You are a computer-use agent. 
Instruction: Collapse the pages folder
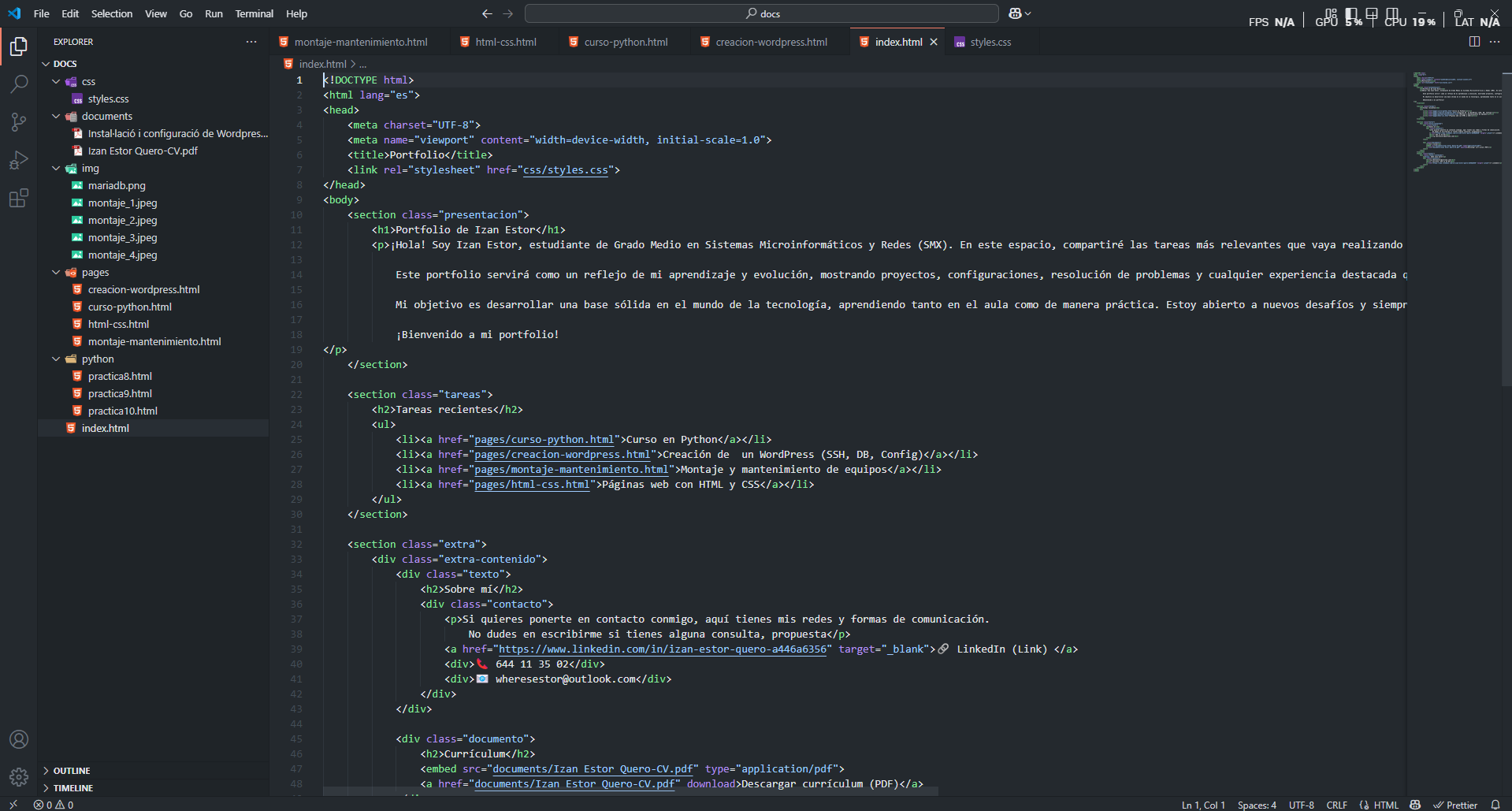coord(56,272)
